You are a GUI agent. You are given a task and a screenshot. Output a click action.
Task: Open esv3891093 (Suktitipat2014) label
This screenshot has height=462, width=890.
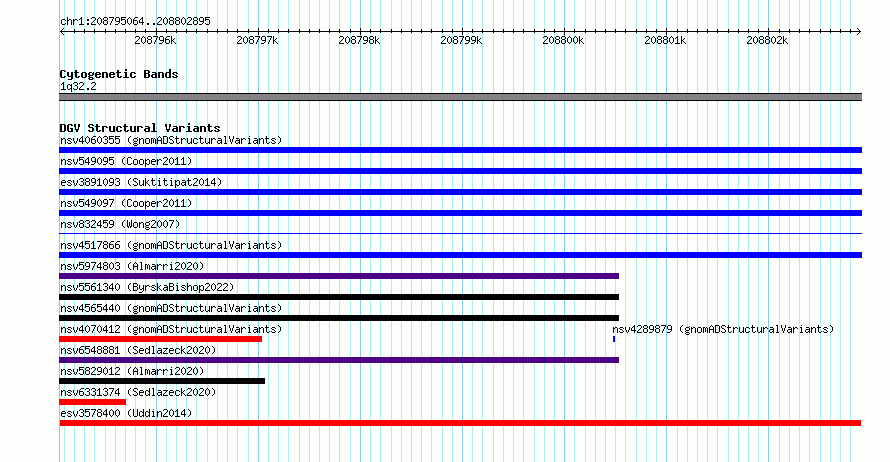click(141, 182)
